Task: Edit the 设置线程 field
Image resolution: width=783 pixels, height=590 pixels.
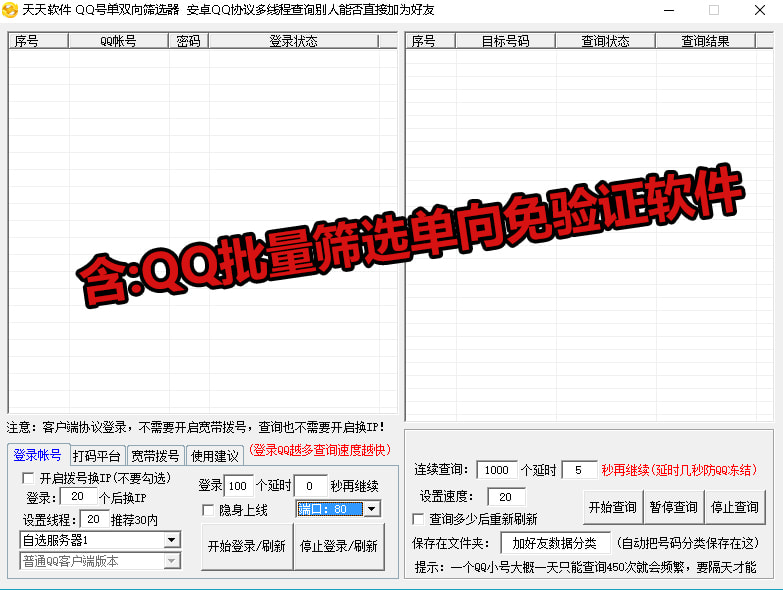Action: pyautogui.click(x=94, y=519)
